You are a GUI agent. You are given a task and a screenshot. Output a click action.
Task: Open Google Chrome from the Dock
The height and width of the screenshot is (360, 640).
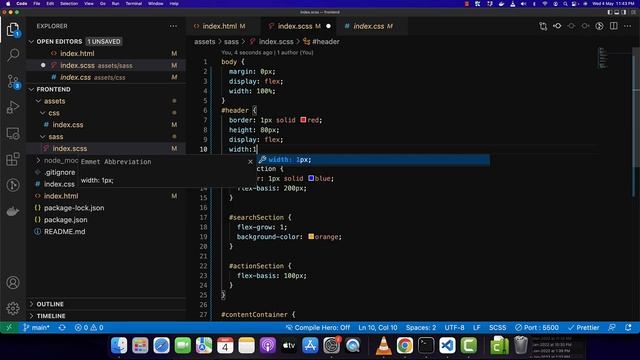click(404, 346)
